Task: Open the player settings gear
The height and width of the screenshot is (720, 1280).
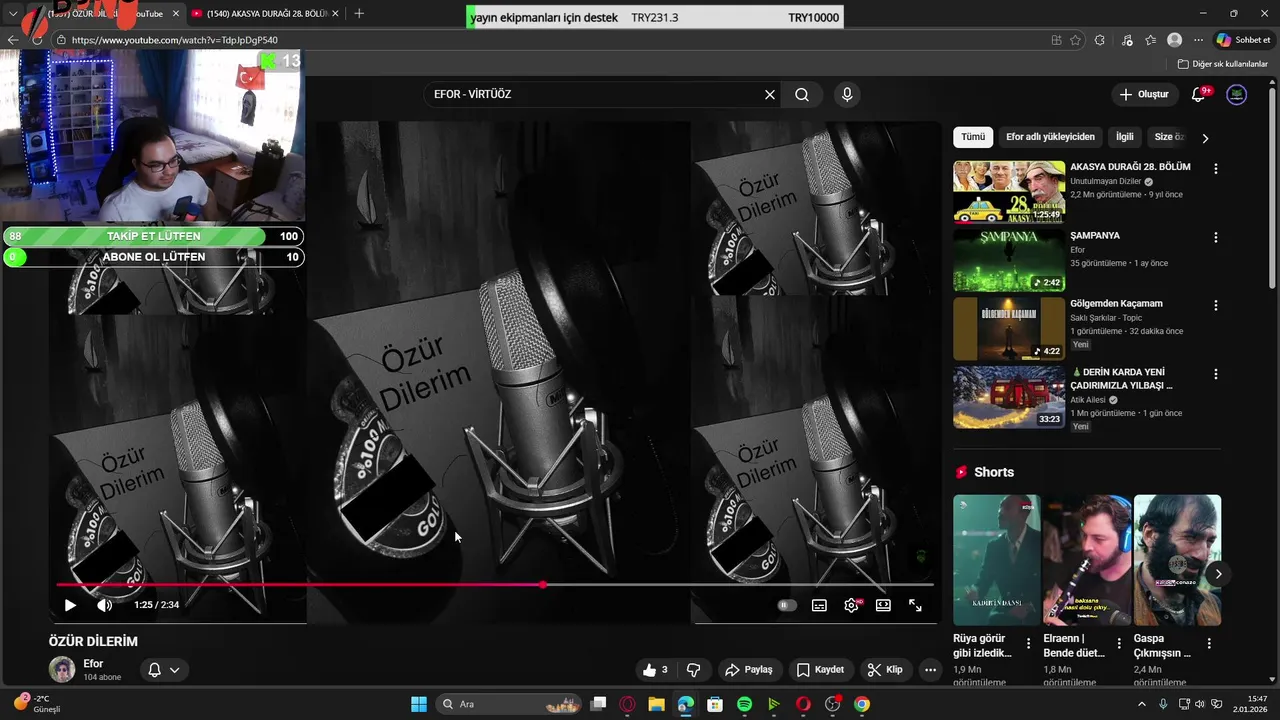Action: pos(851,605)
